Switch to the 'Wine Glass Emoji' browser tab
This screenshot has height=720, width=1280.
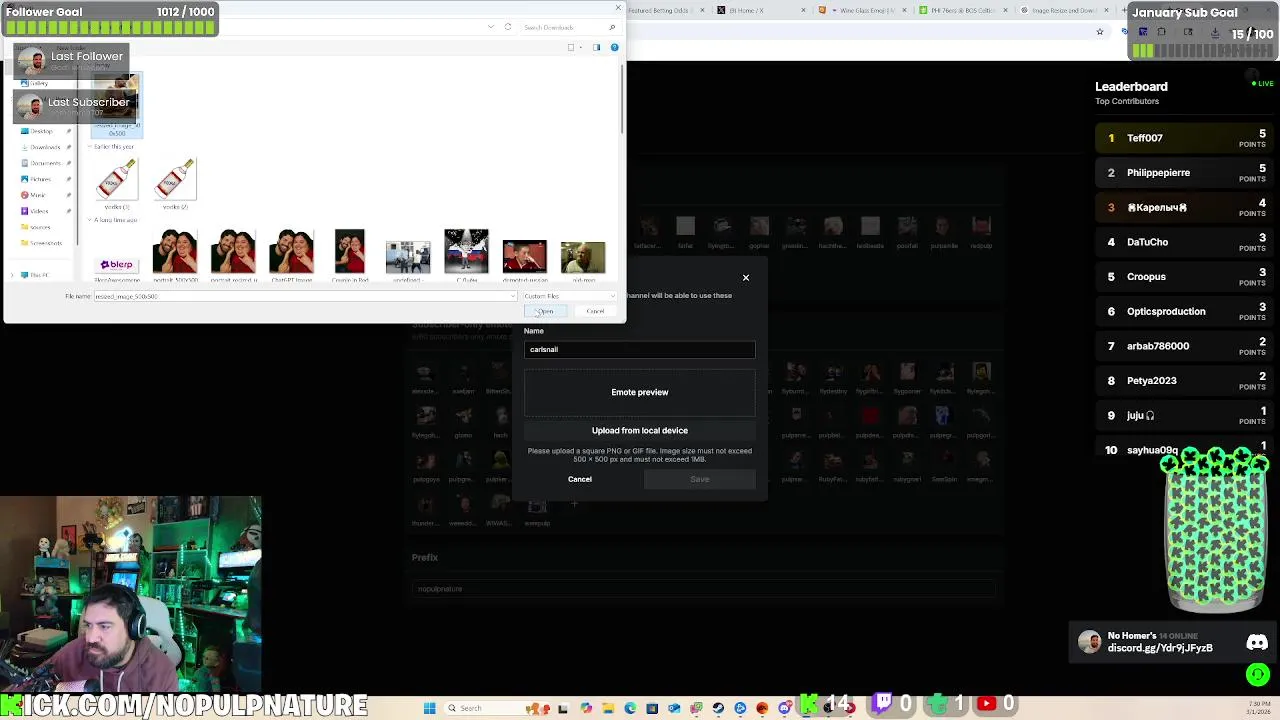click(x=863, y=10)
